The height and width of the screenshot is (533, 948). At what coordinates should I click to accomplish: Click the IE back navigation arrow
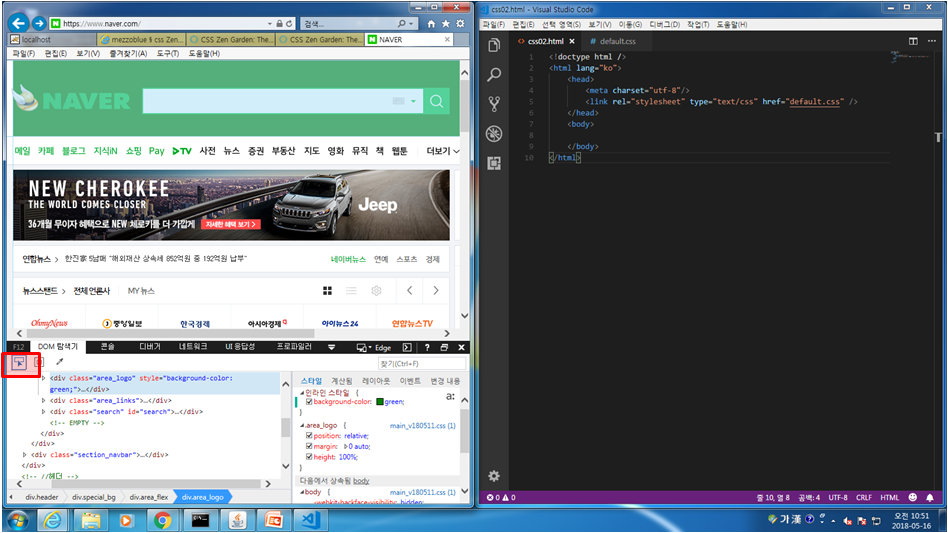pyautogui.click(x=19, y=23)
